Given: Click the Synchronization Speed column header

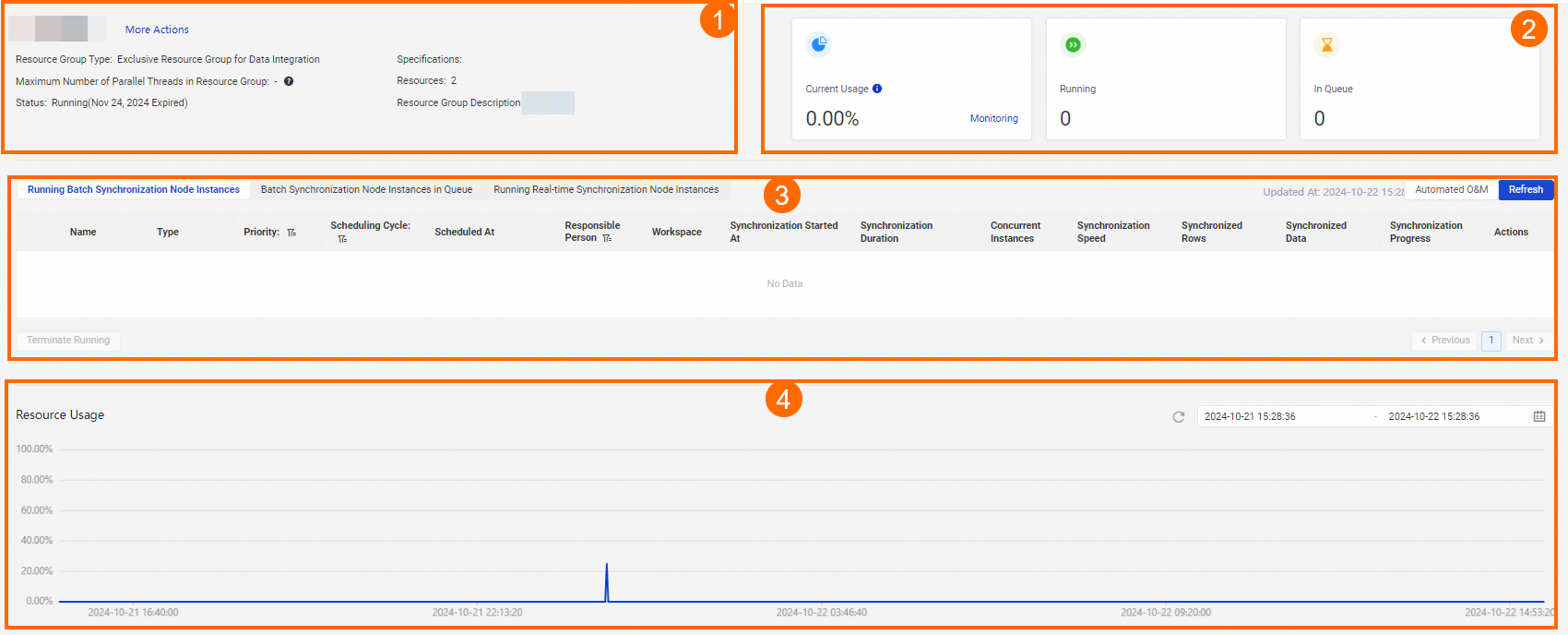Looking at the screenshot, I should click(x=1113, y=232).
